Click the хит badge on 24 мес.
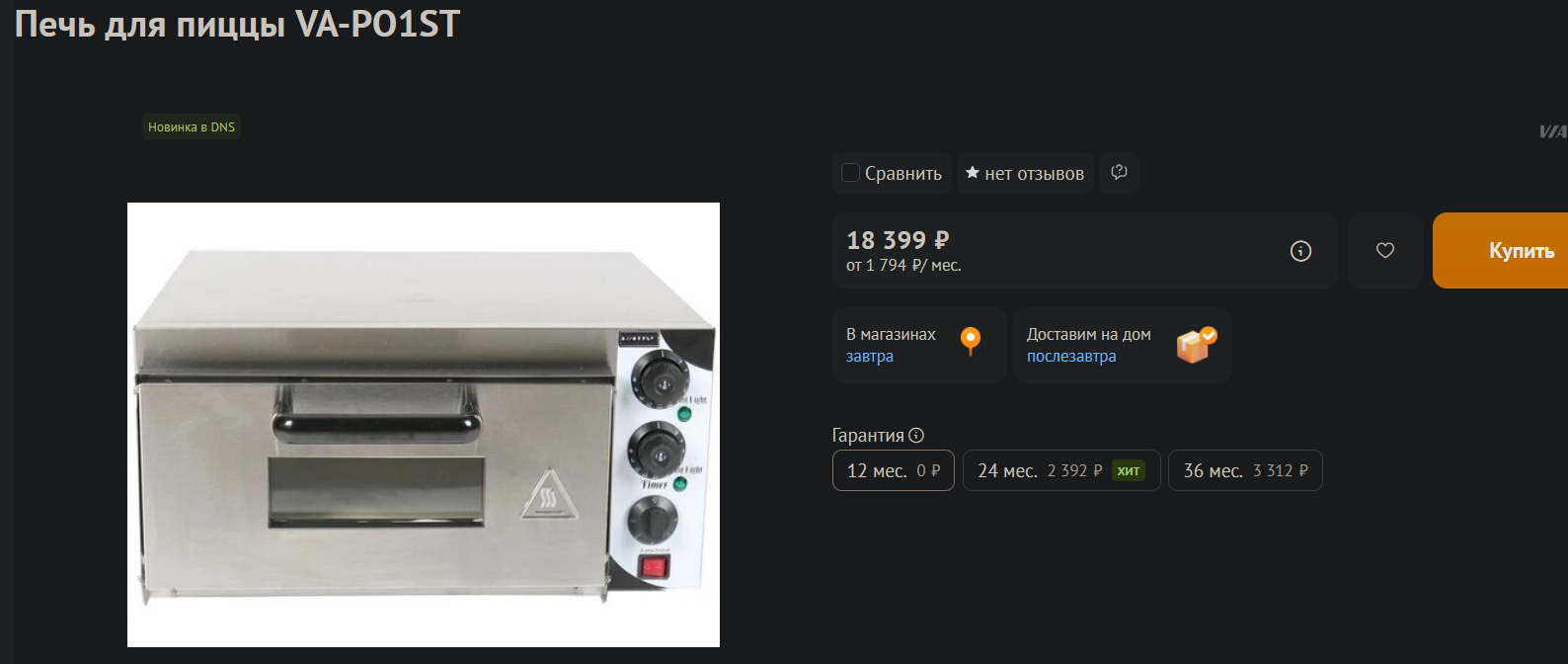The width and height of the screenshot is (1568, 664). [1129, 470]
